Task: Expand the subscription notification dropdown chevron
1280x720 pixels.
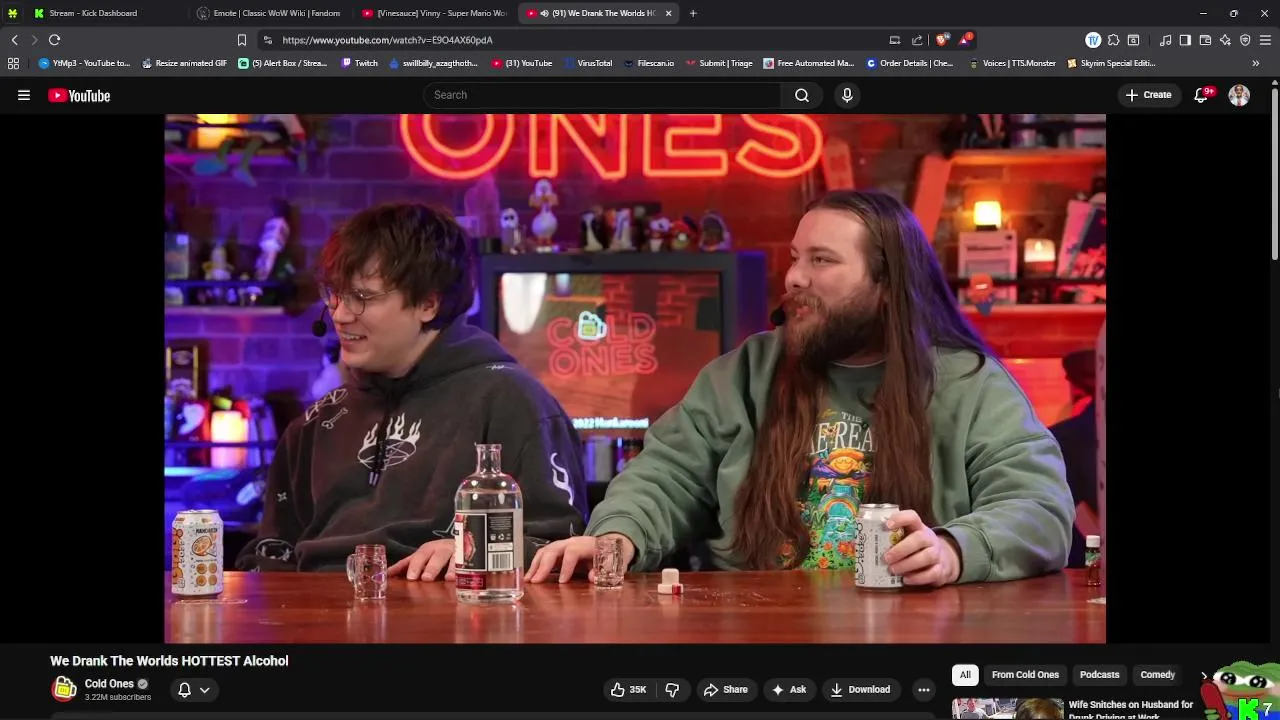Action: [x=204, y=689]
